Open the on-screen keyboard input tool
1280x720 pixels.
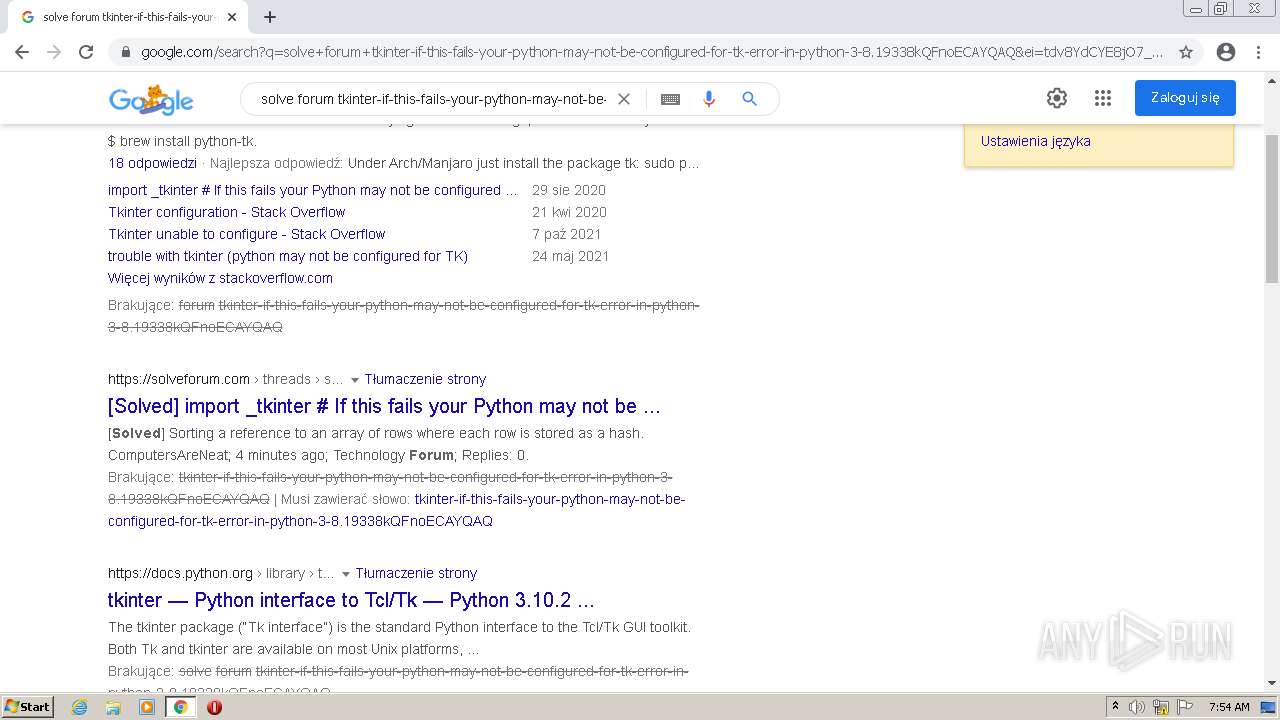[x=670, y=99]
